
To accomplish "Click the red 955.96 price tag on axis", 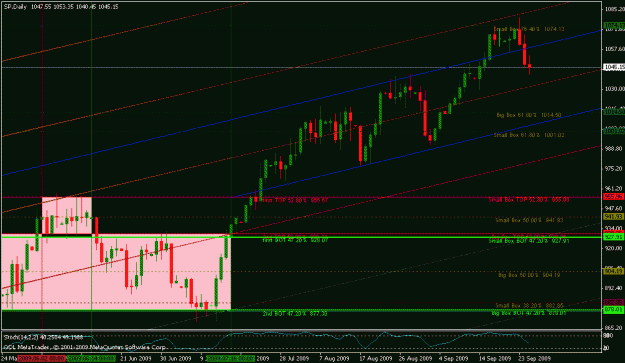I will tap(614, 197).
